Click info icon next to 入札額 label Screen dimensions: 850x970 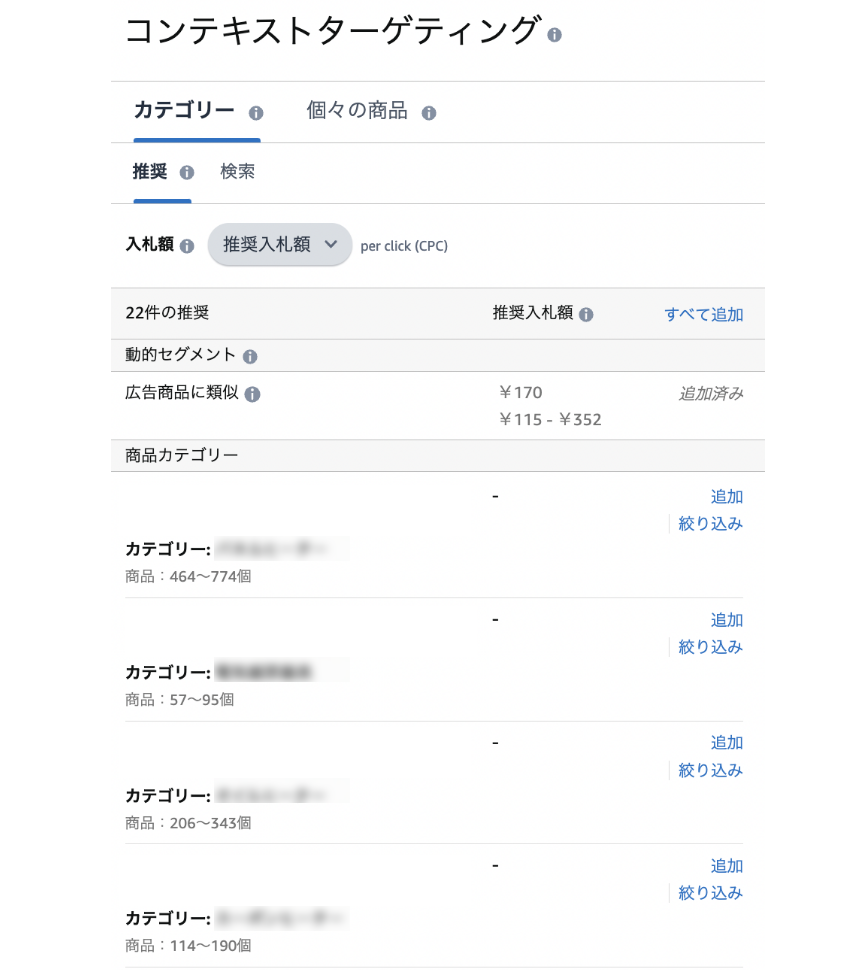point(187,246)
